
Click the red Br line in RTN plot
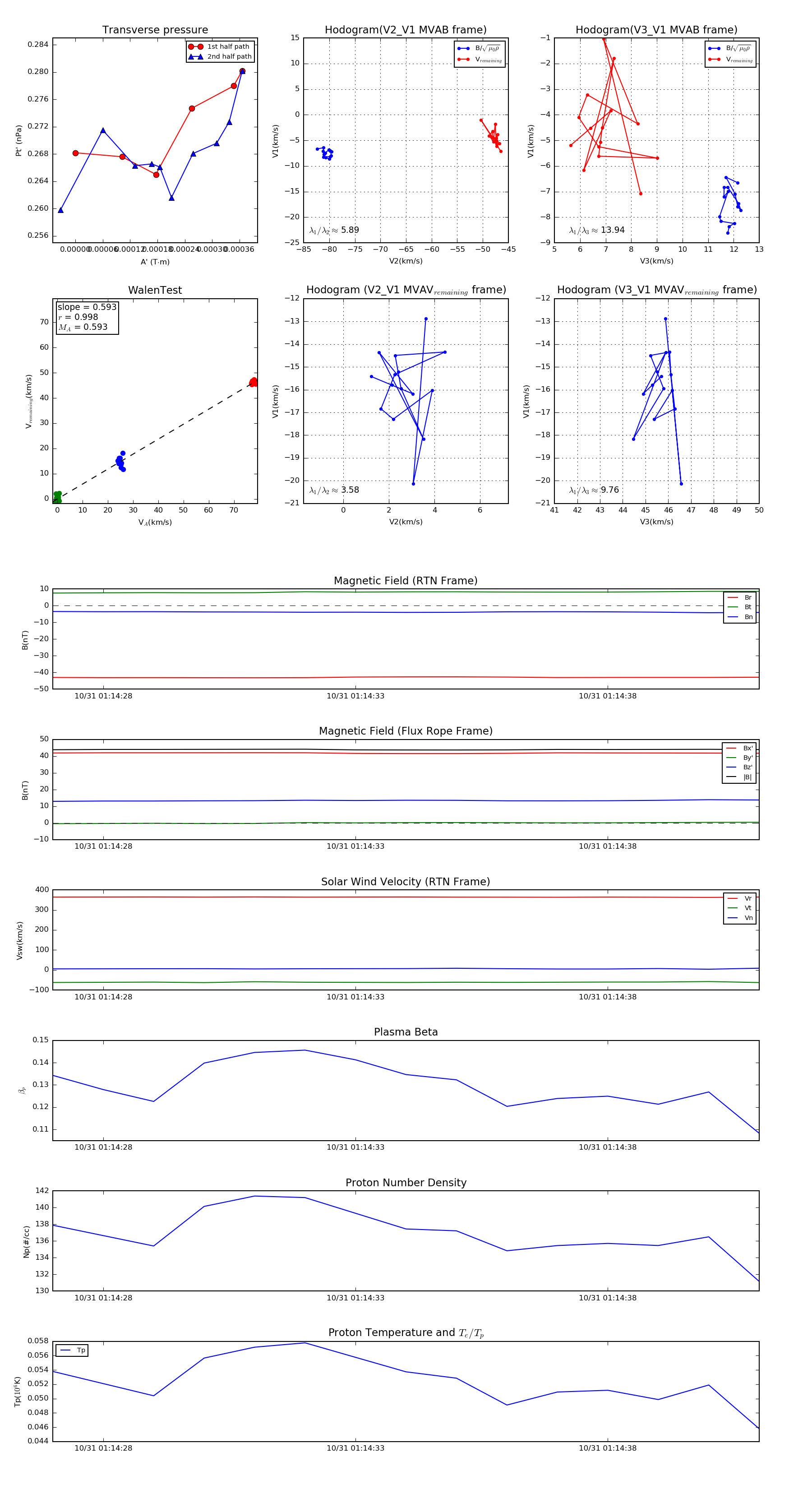pos(406,677)
